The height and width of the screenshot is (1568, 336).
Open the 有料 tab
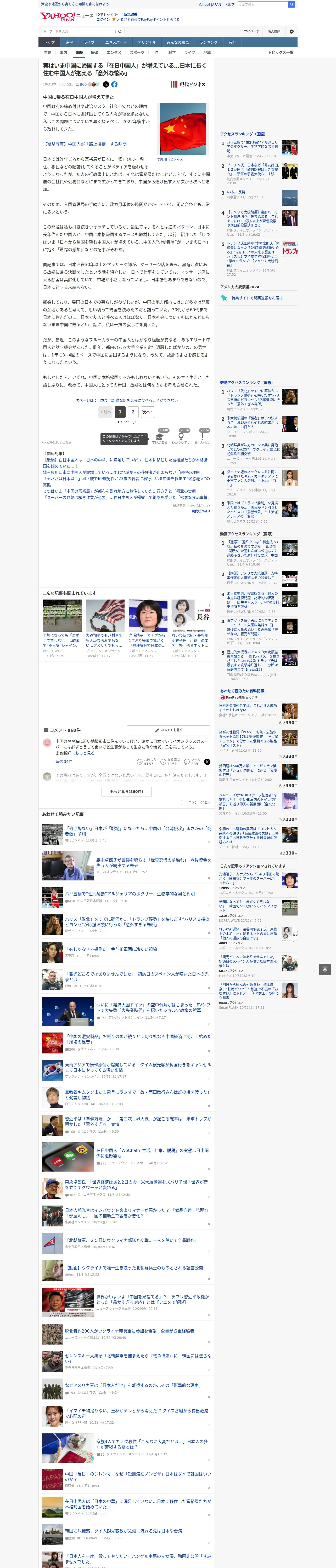point(232,43)
